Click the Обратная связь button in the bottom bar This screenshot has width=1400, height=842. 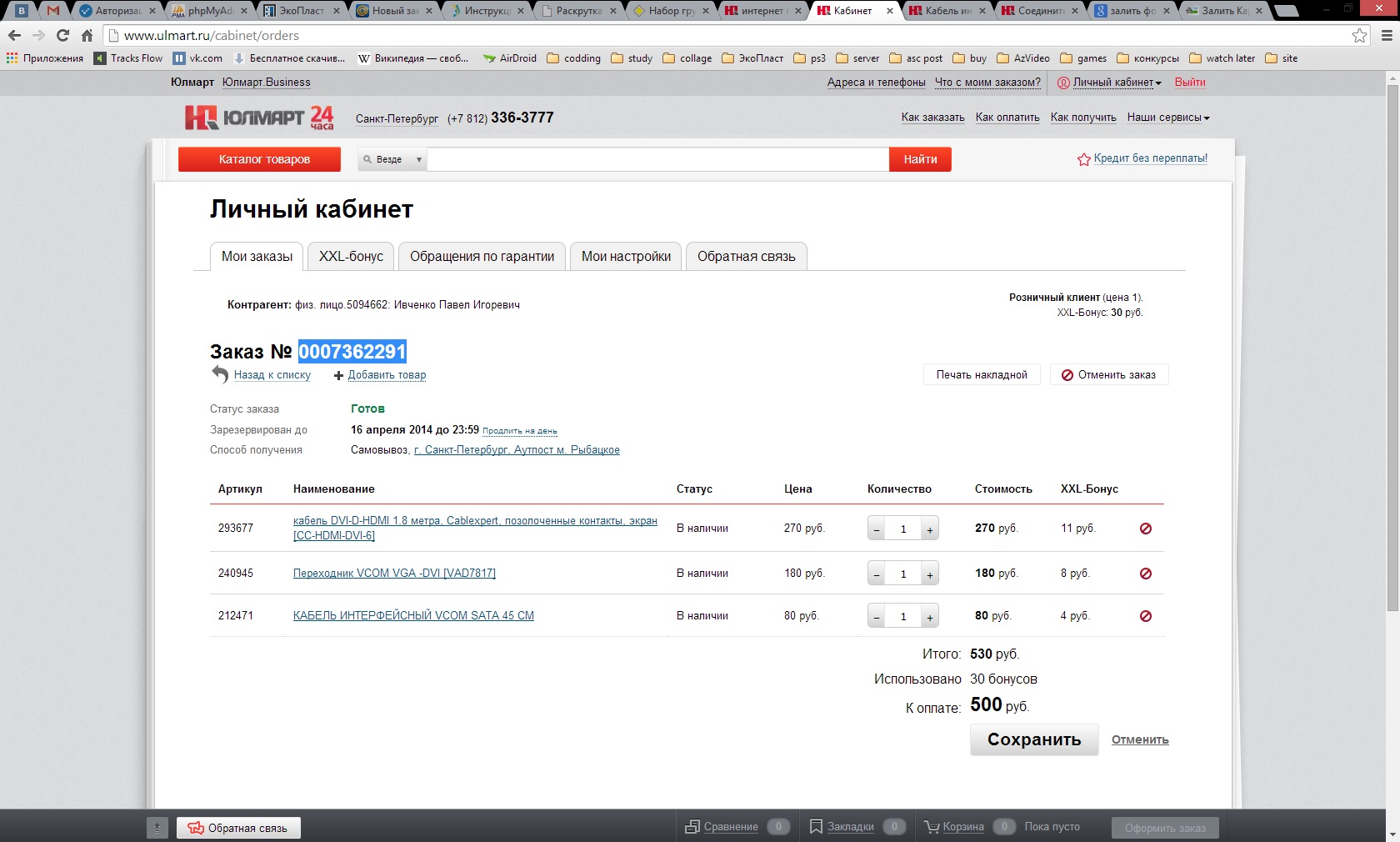coord(238,828)
